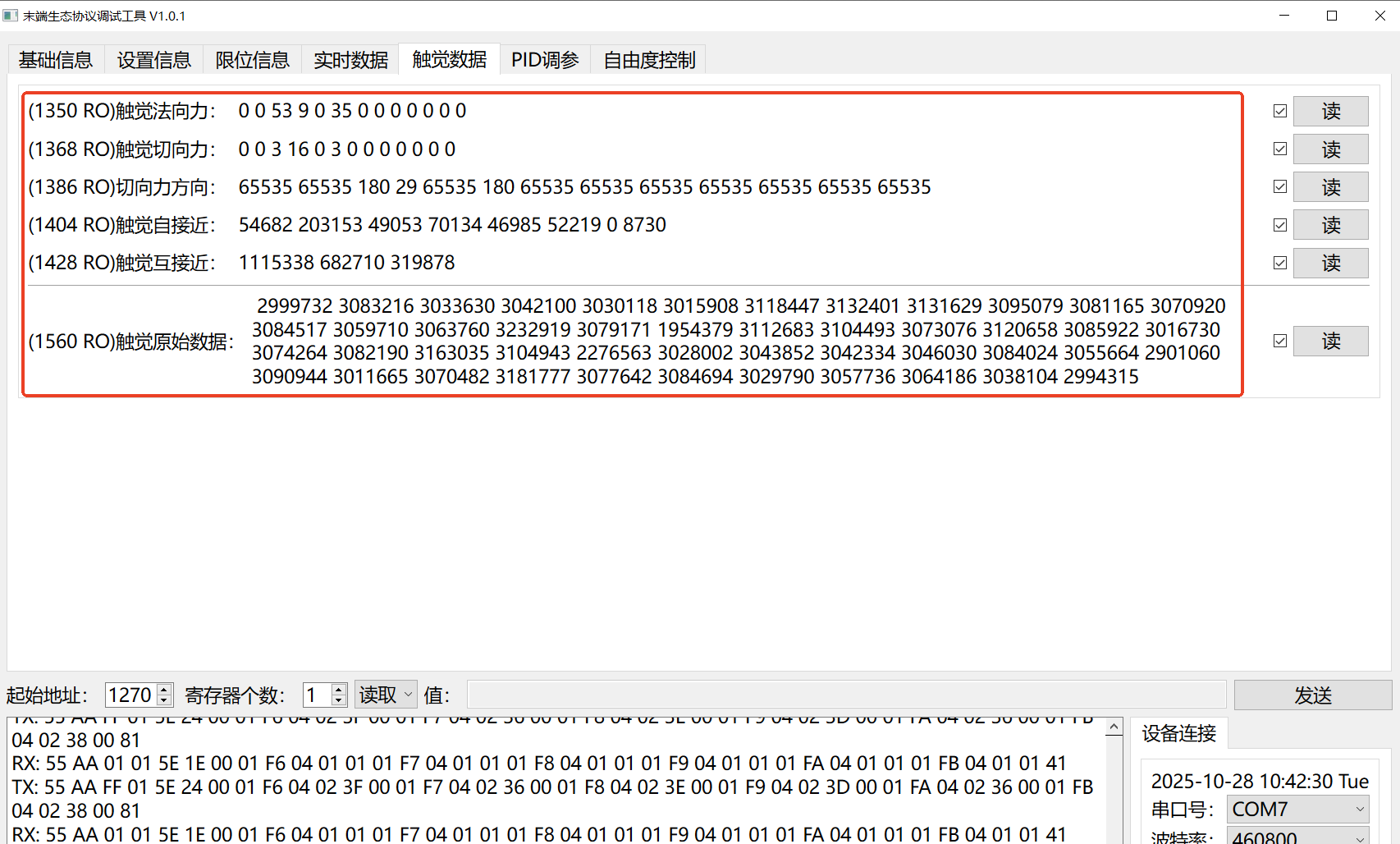The height and width of the screenshot is (844, 1400).
Task: Click 读 button for 触觉法向力 row
Action: tap(1330, 110)
